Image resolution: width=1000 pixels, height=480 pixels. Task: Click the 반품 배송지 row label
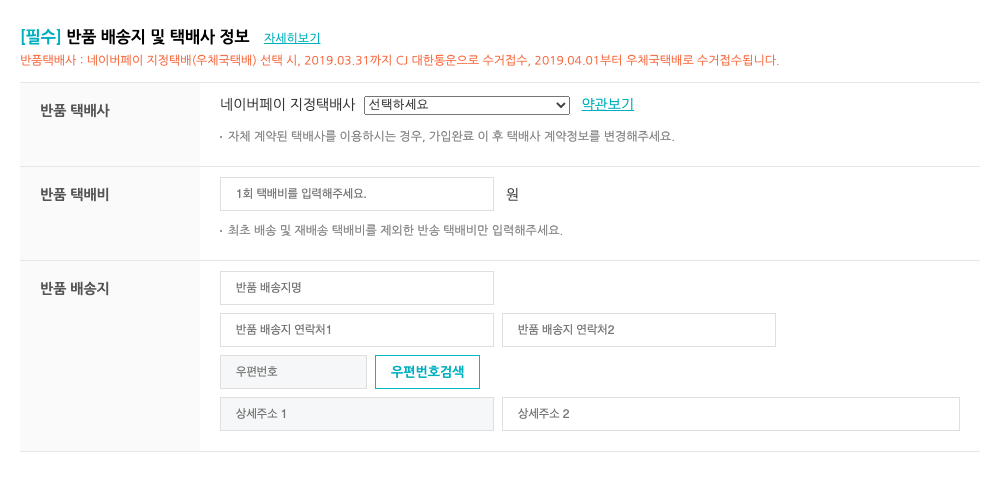tap(75, 288)
